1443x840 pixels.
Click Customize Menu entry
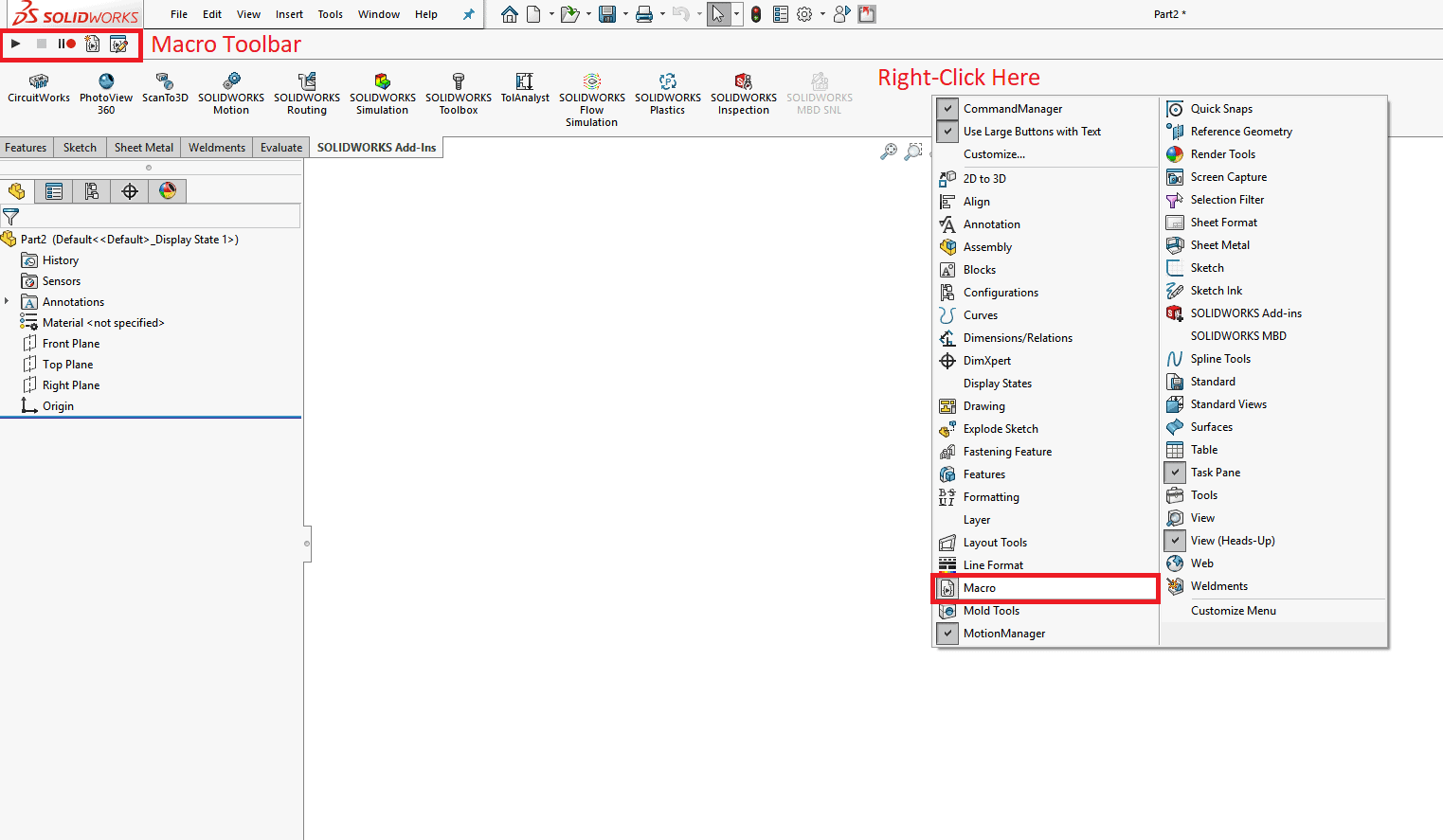(1234, 611)
